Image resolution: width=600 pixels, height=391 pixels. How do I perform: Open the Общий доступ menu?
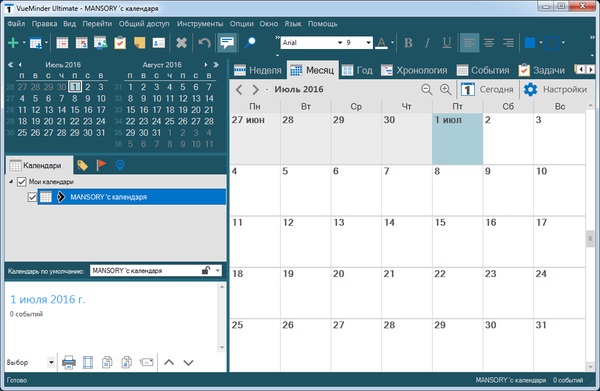(144, 24)
